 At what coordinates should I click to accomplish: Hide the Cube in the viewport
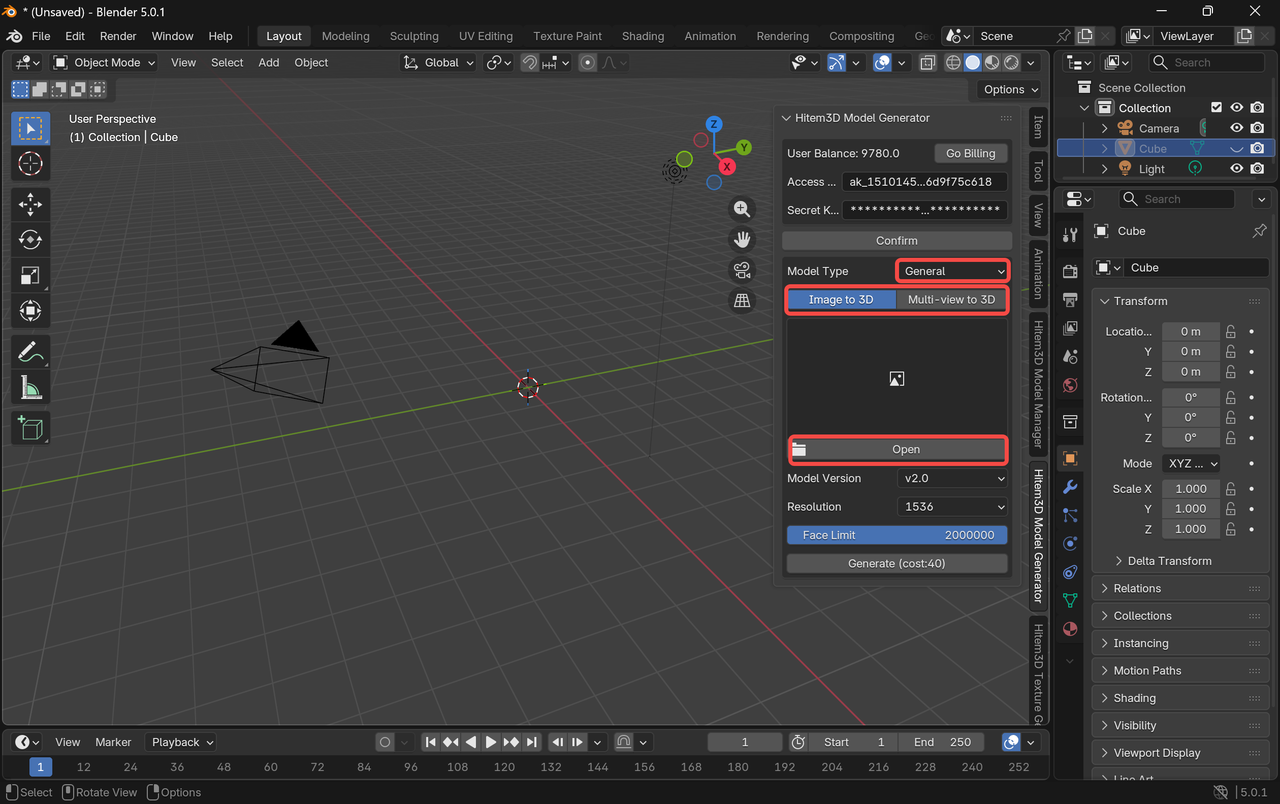coord(1236,147)
